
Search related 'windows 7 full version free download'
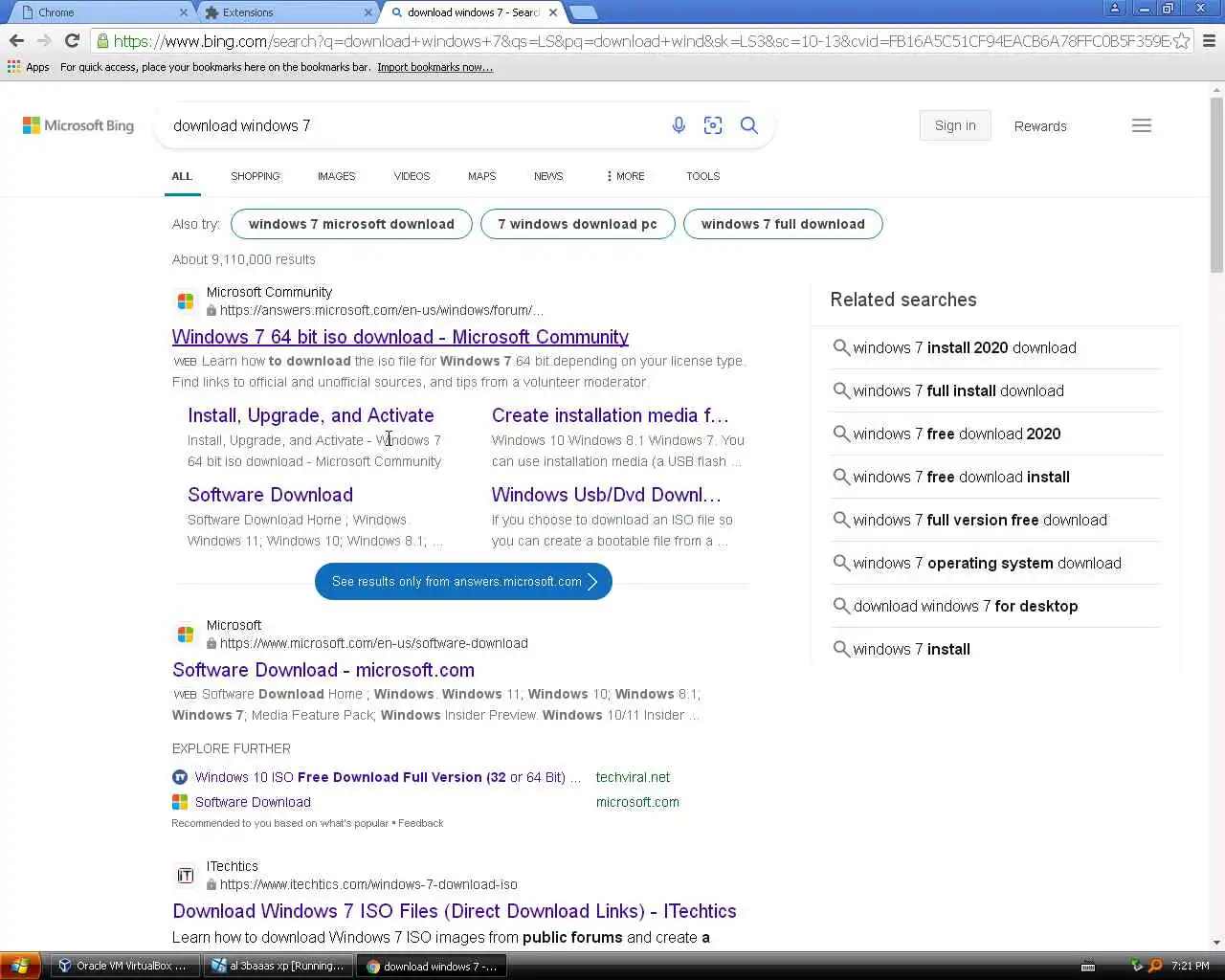tap(980, 520)
